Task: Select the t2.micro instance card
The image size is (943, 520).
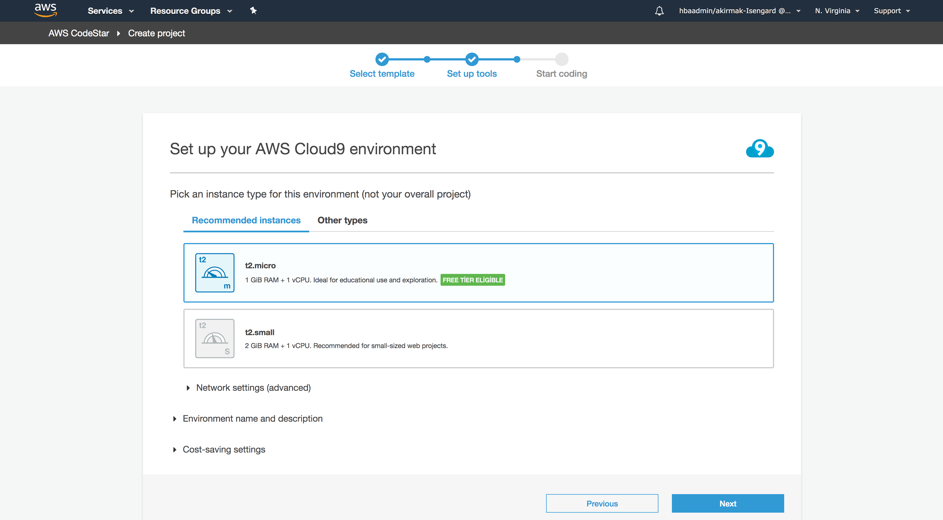Action: [479, 272]
